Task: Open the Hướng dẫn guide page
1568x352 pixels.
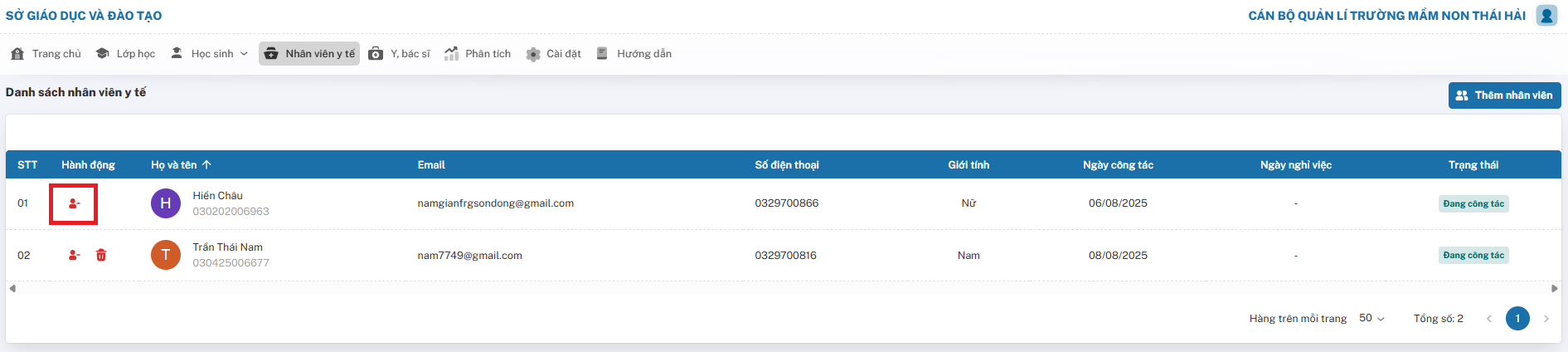Action: coord(634,54)
